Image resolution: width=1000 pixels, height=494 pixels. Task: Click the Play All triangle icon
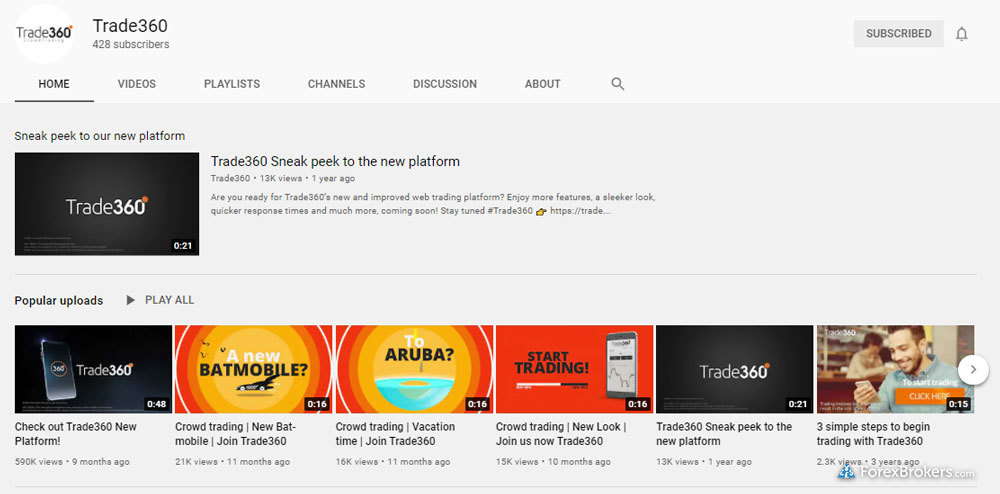130,300
